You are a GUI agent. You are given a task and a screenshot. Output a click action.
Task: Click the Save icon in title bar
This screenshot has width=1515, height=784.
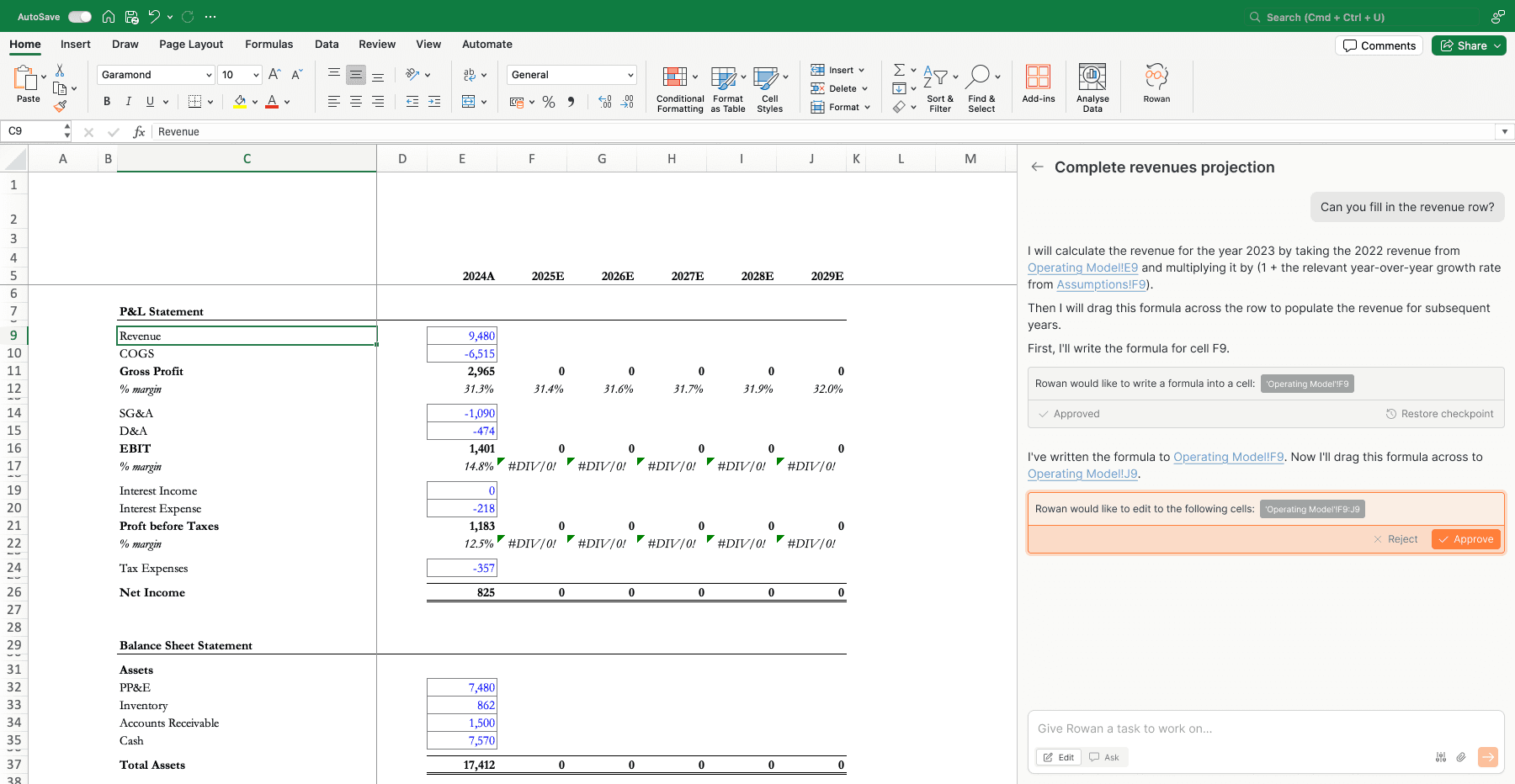131,17
